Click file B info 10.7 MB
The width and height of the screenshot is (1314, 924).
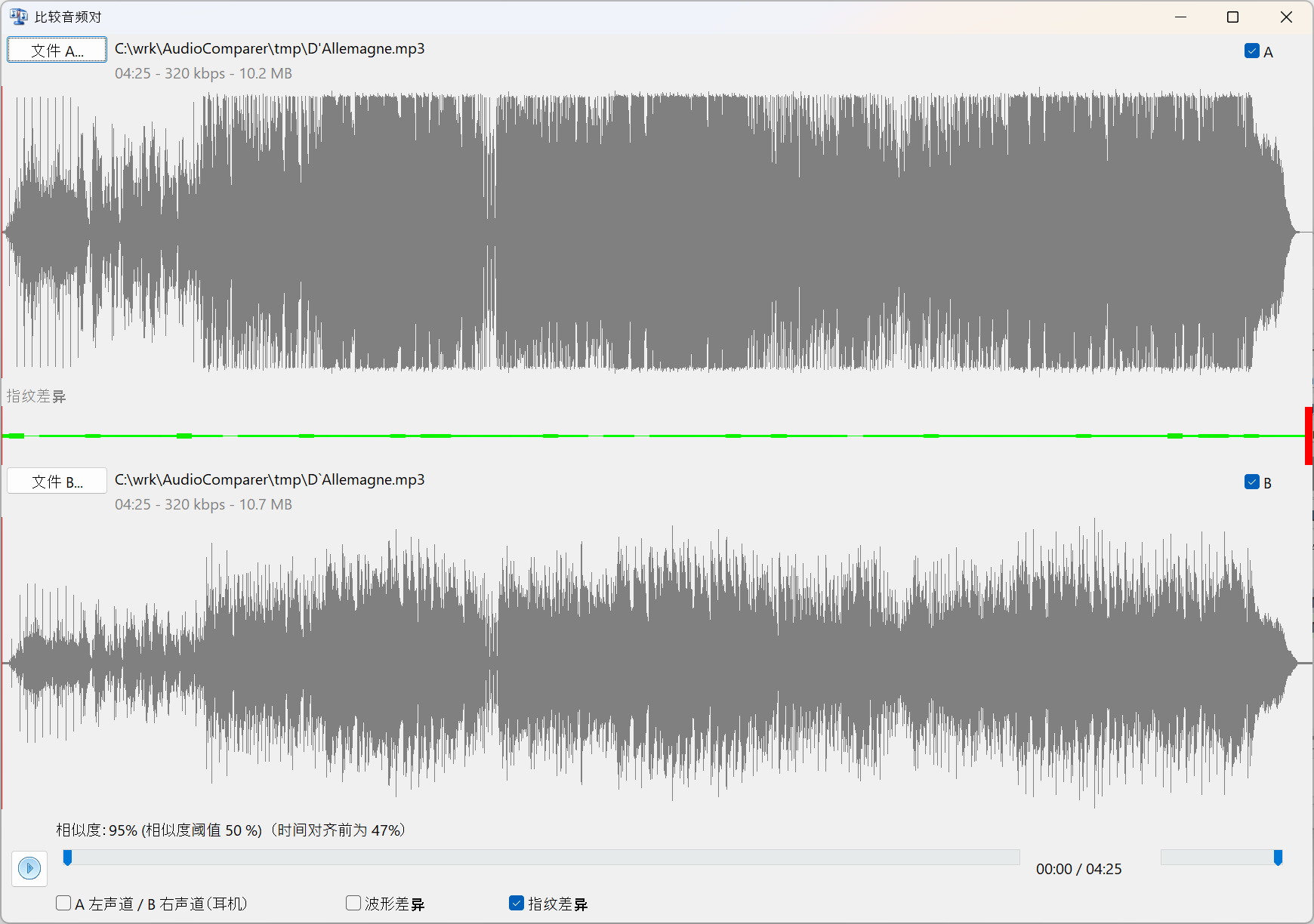tap(203, 505)
